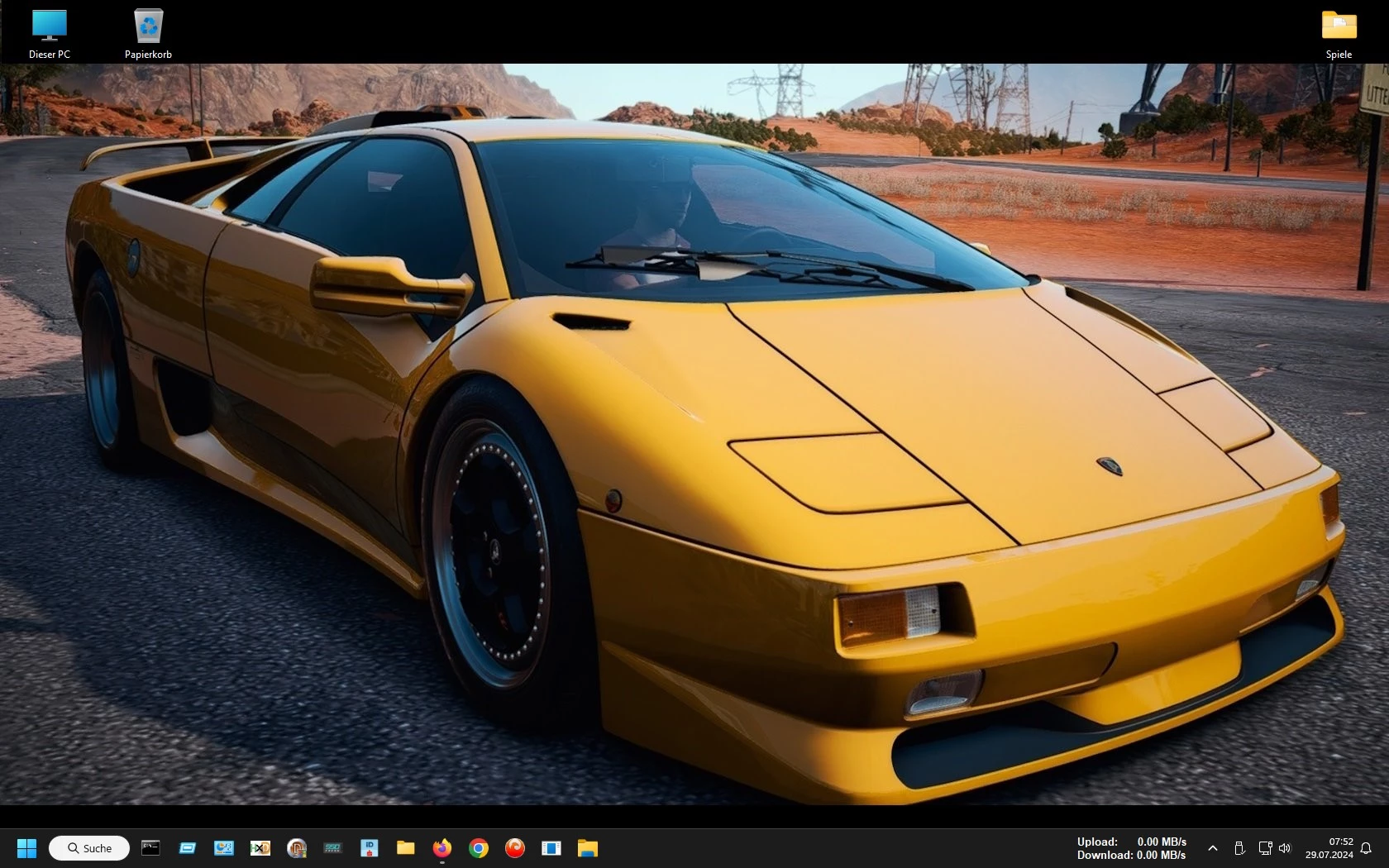1389x868 pixels.
Task: Launch the HxD hex editor
Action: tap(260, 847)
